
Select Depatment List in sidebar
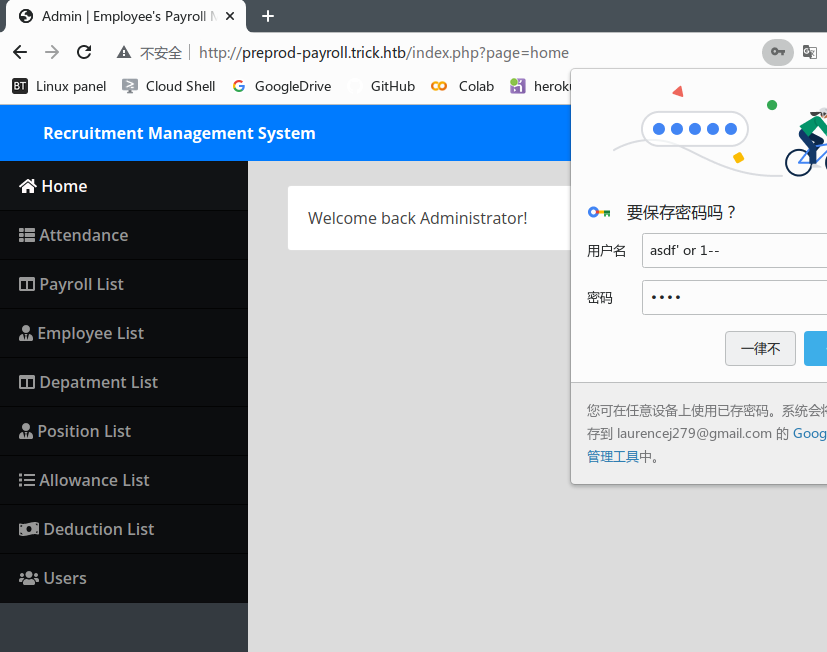pos(98,382)
